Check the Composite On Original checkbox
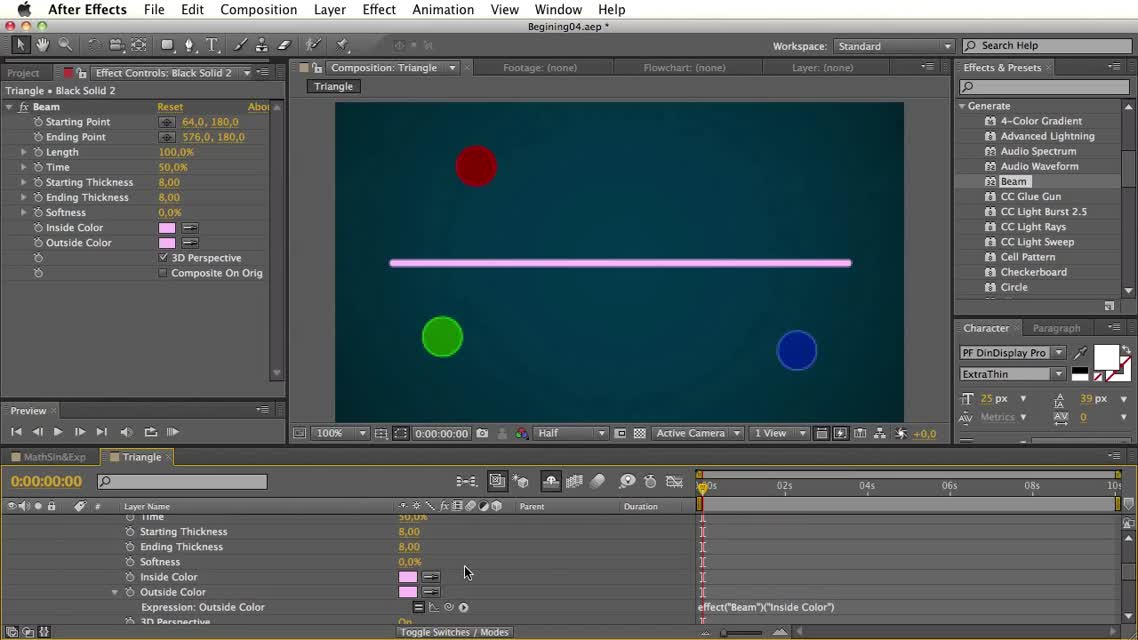 163,273
